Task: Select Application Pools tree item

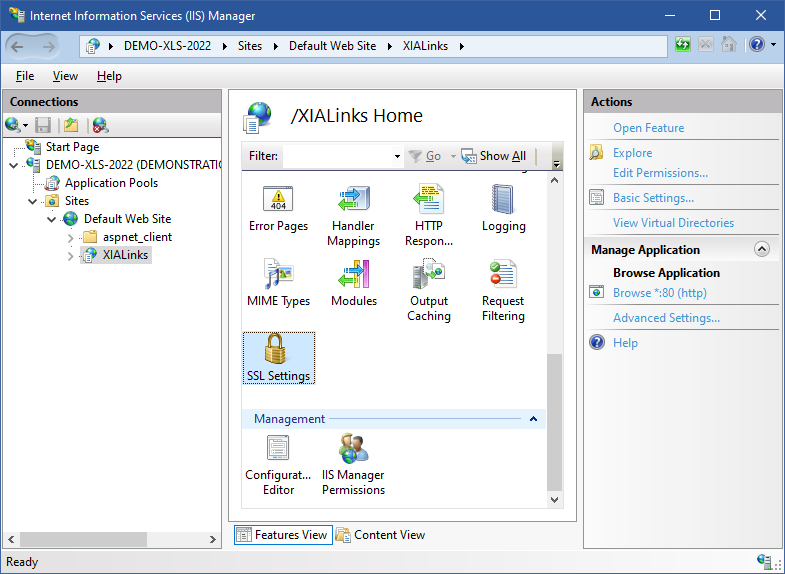Action: click(x=111, y=183)
